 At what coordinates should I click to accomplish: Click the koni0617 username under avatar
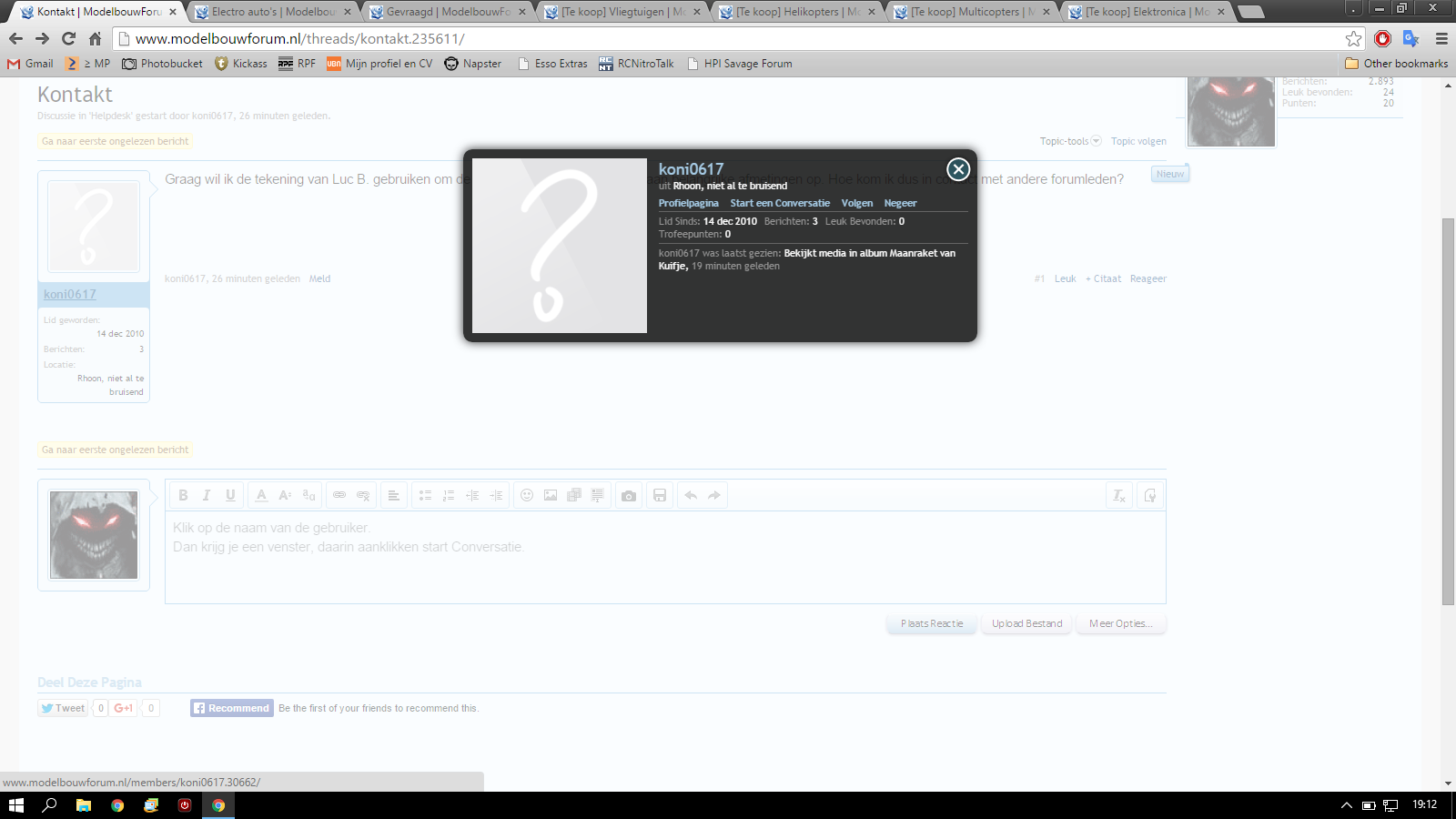(x=69, y=294)
